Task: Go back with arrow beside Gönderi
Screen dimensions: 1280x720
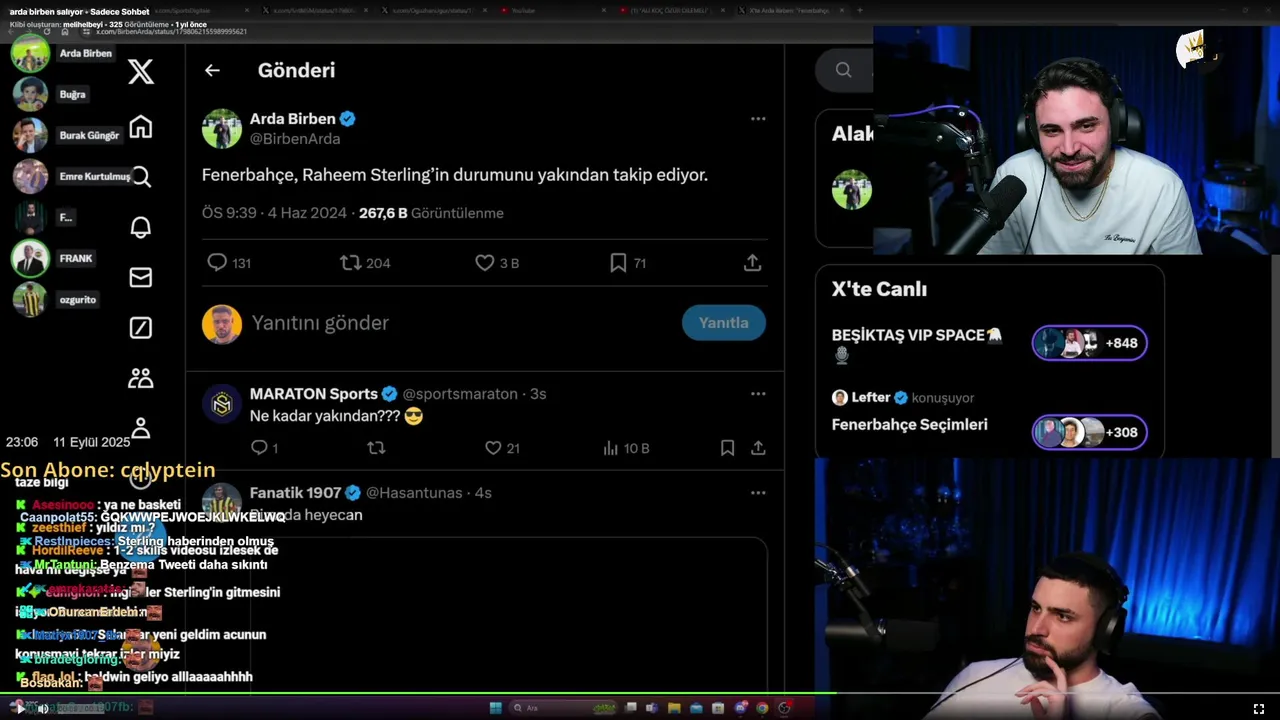Action: 212,70
